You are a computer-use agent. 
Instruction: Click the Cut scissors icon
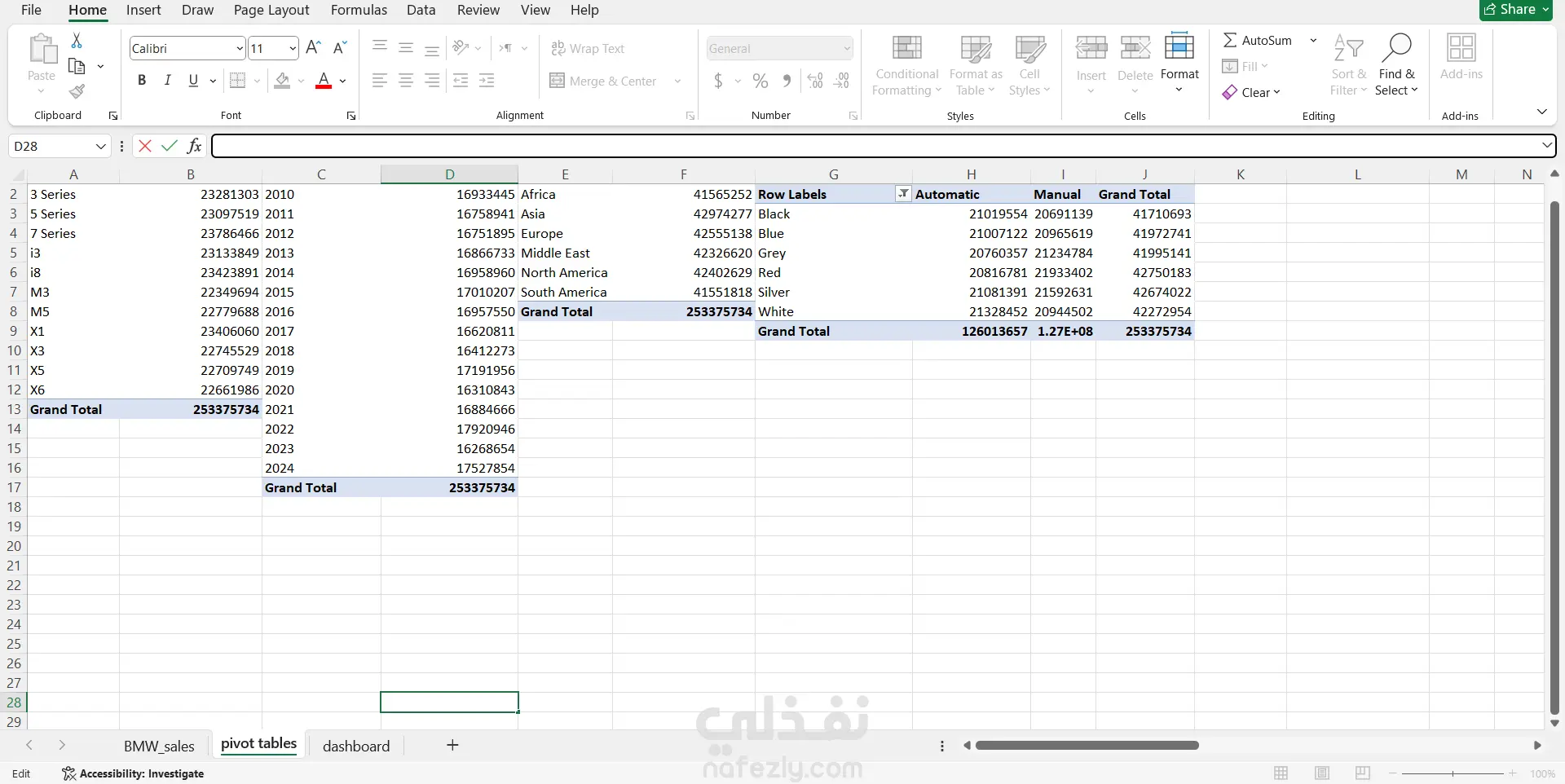77,40
